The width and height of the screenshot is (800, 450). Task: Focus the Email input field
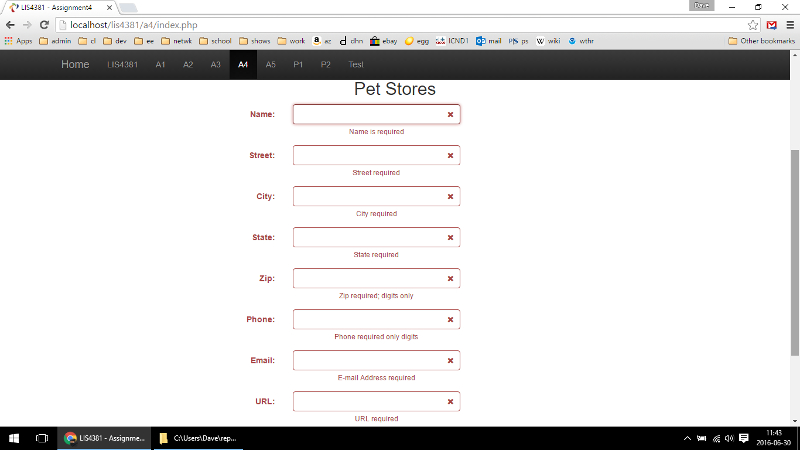pos(377,360)
